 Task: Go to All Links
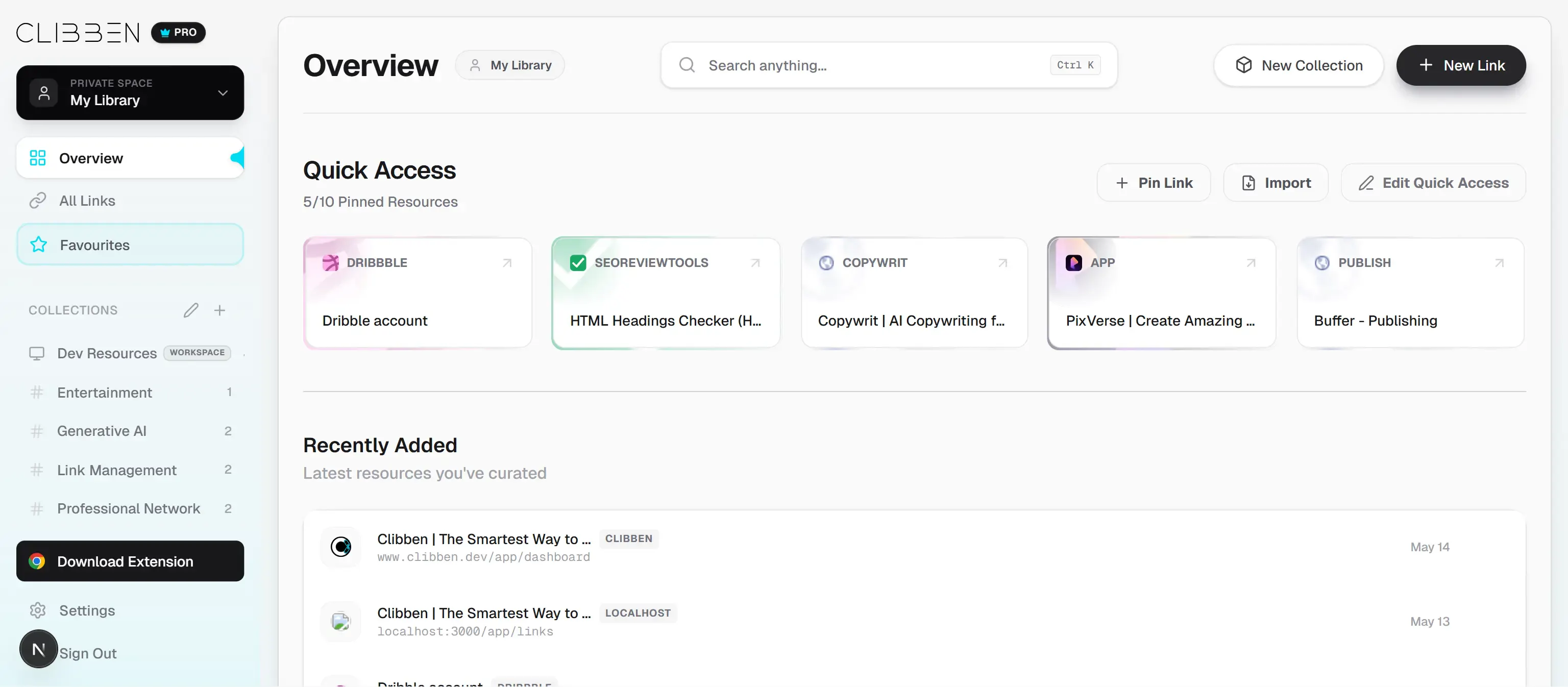point(130,201)
